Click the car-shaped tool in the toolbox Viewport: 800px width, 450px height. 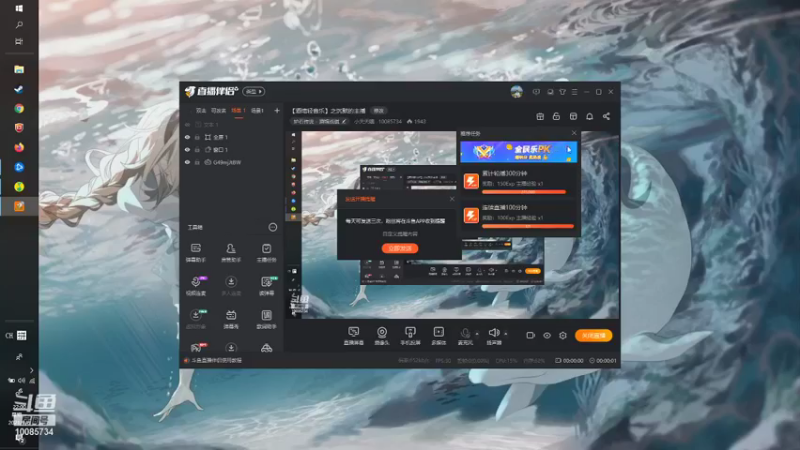(x=266, y=348)
